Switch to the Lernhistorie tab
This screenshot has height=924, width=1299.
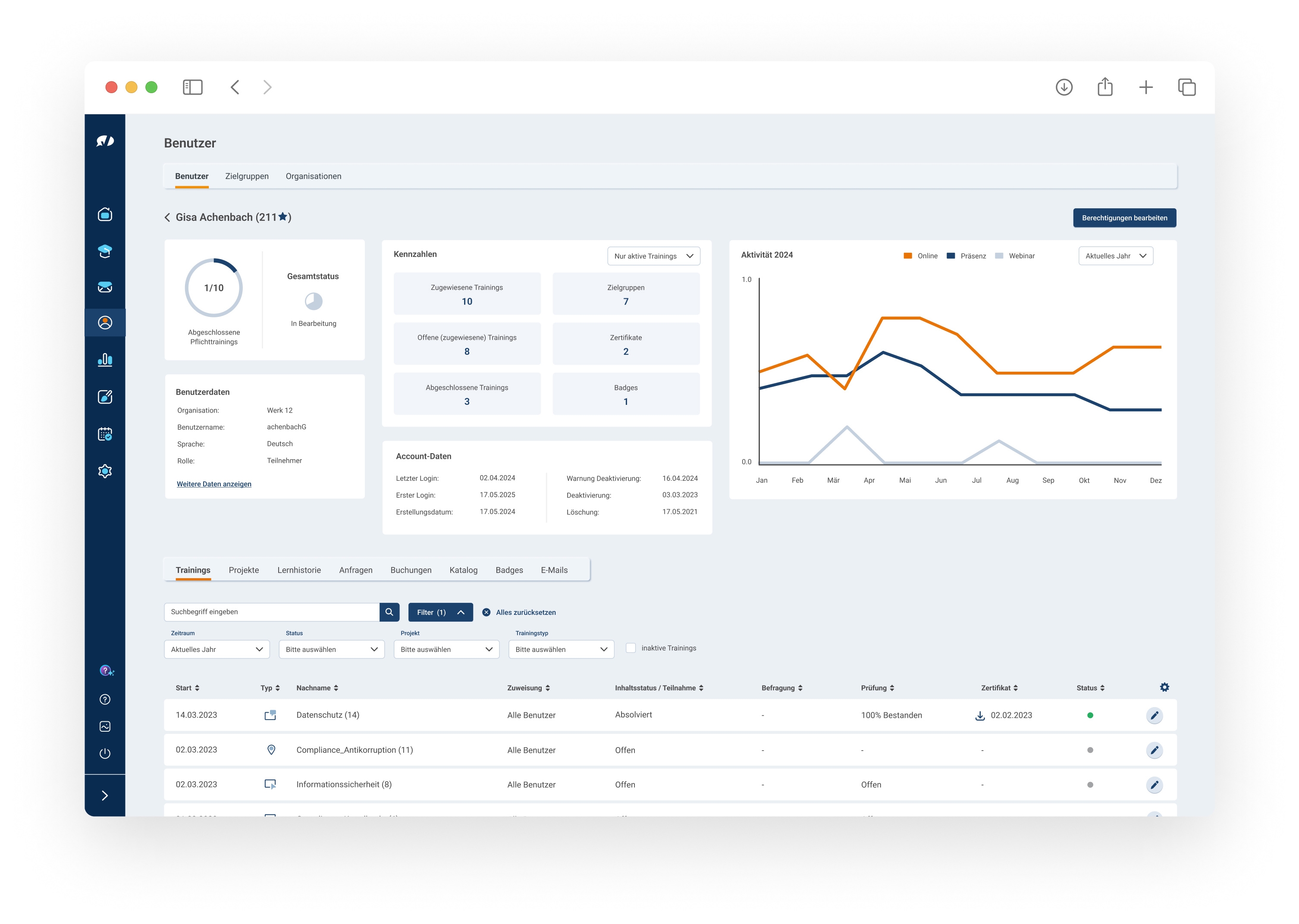click(299, 570)
